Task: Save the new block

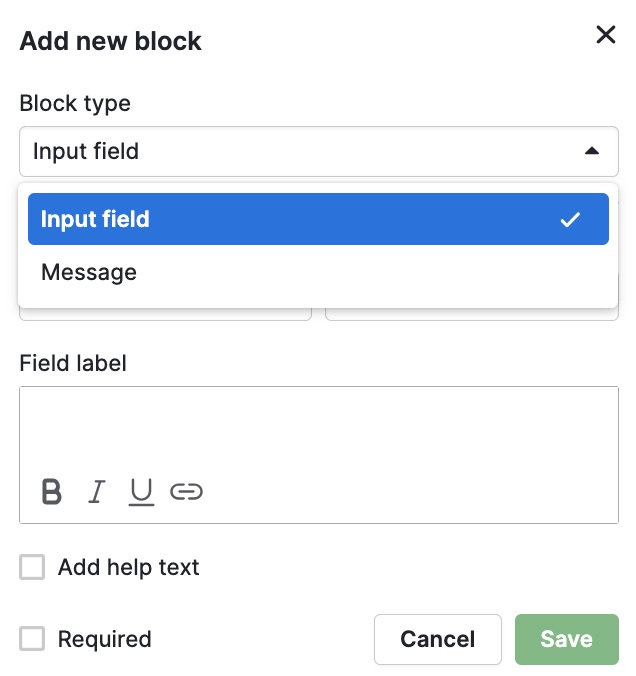Action: pos(567,639)
